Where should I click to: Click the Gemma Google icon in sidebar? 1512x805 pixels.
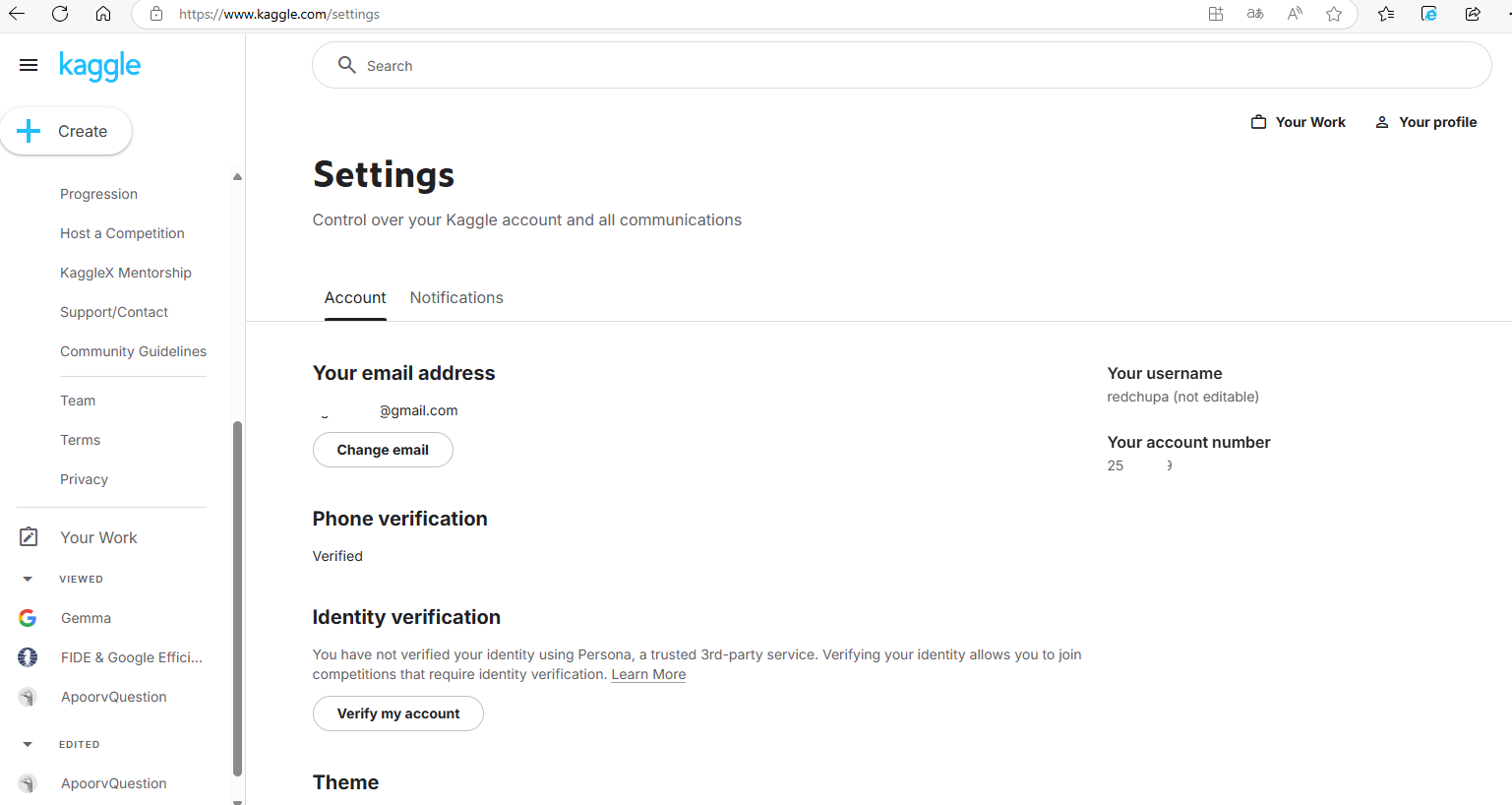28,618
